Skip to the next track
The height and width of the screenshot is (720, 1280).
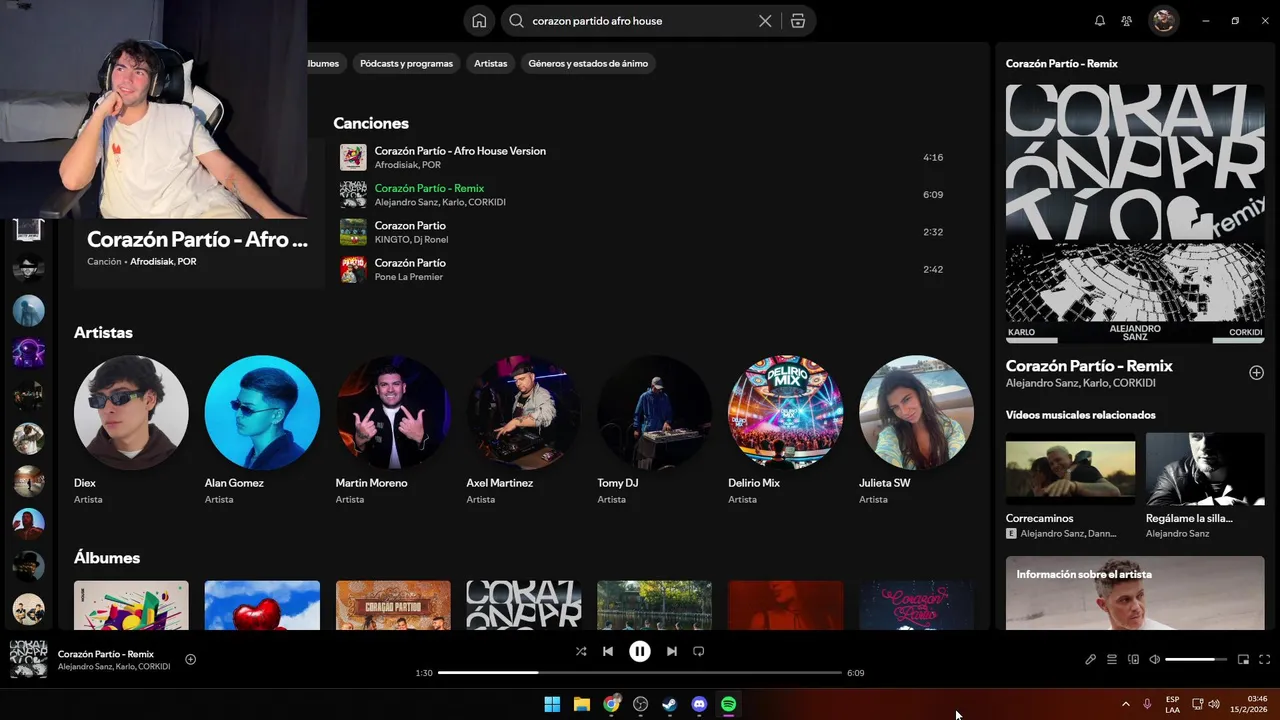point(672,651)
